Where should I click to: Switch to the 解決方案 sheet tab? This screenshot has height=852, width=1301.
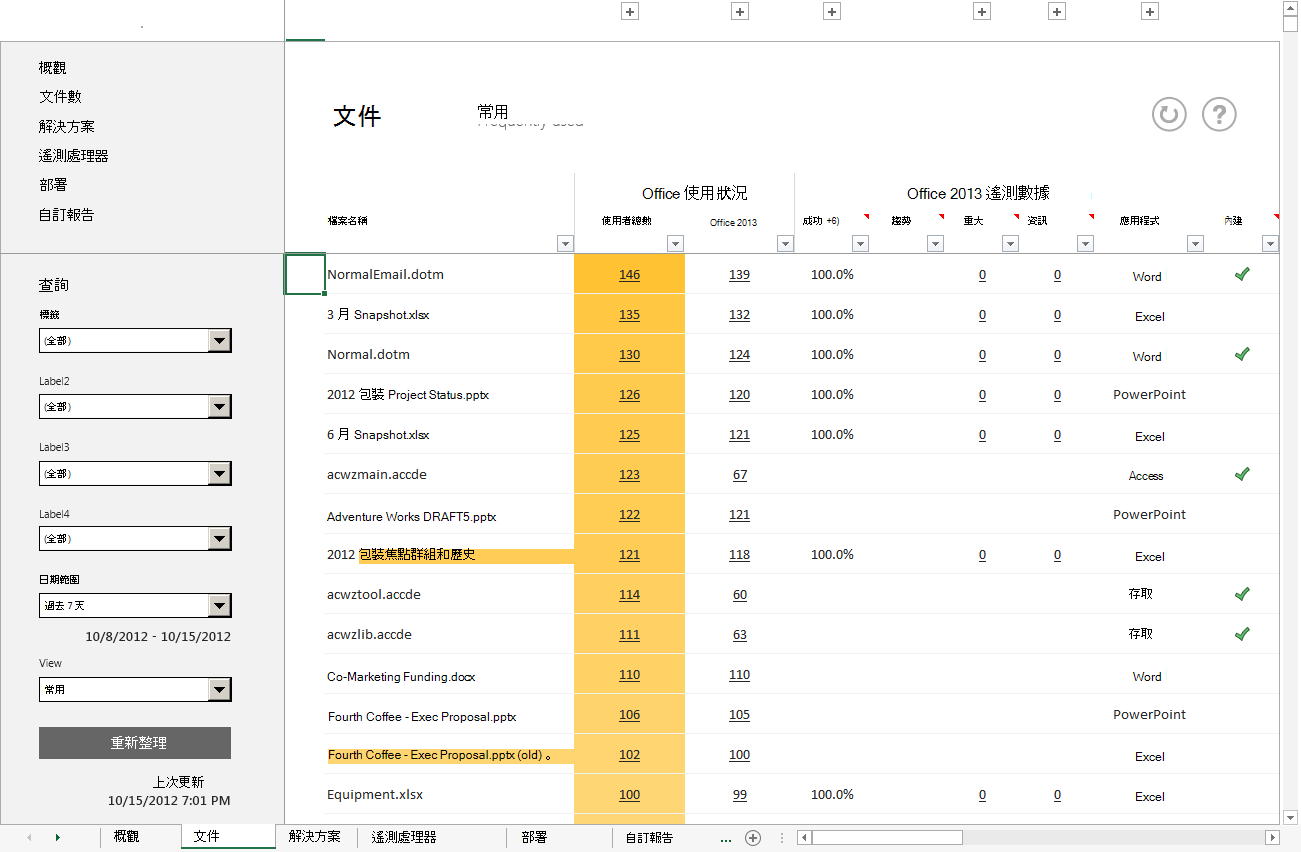click(x=315, y=837)
